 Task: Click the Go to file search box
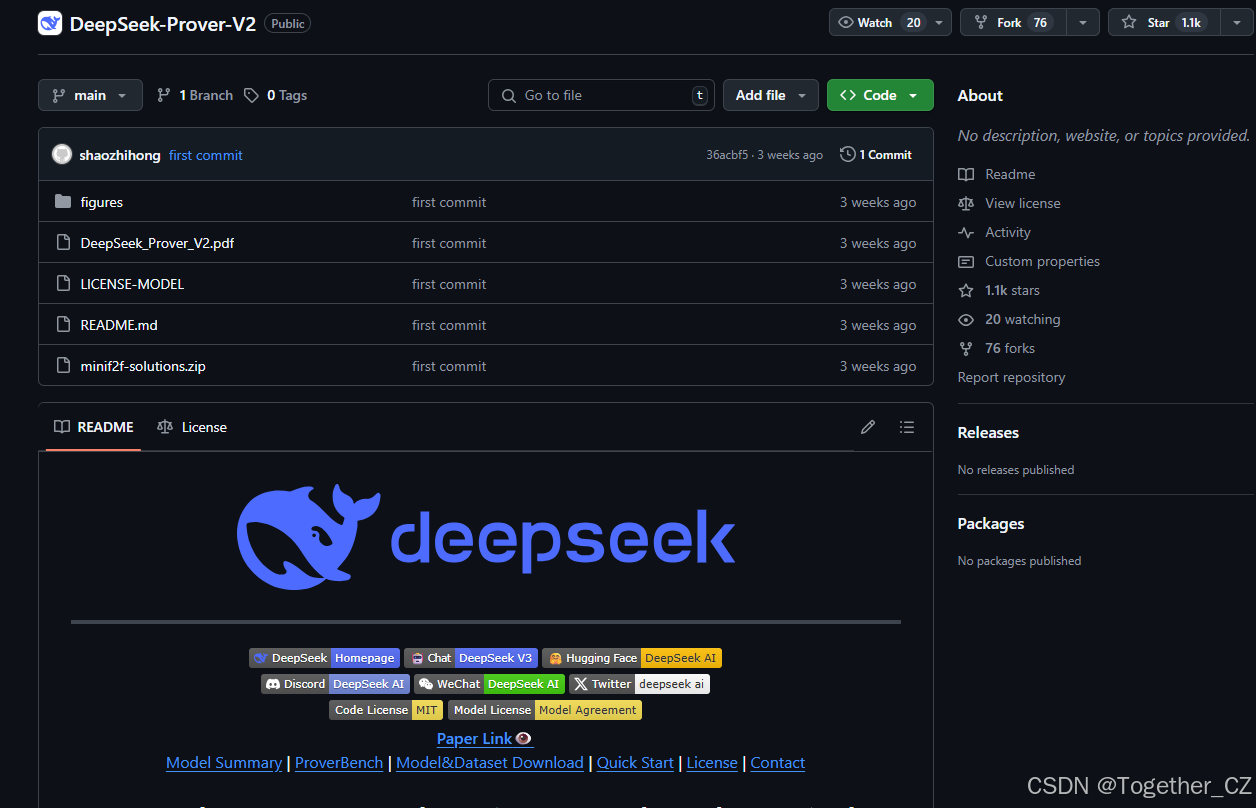coord(600,95)
